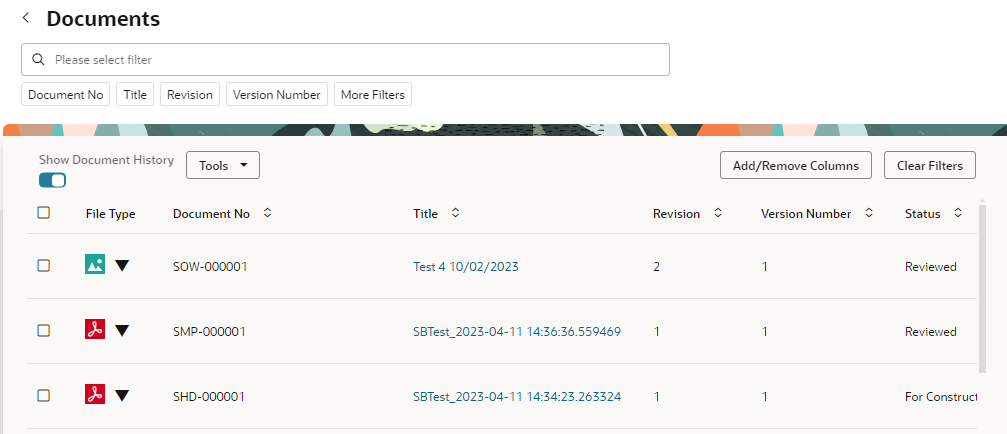Sort by Title column arrows

pyautogui.click(x=455, y=213)
